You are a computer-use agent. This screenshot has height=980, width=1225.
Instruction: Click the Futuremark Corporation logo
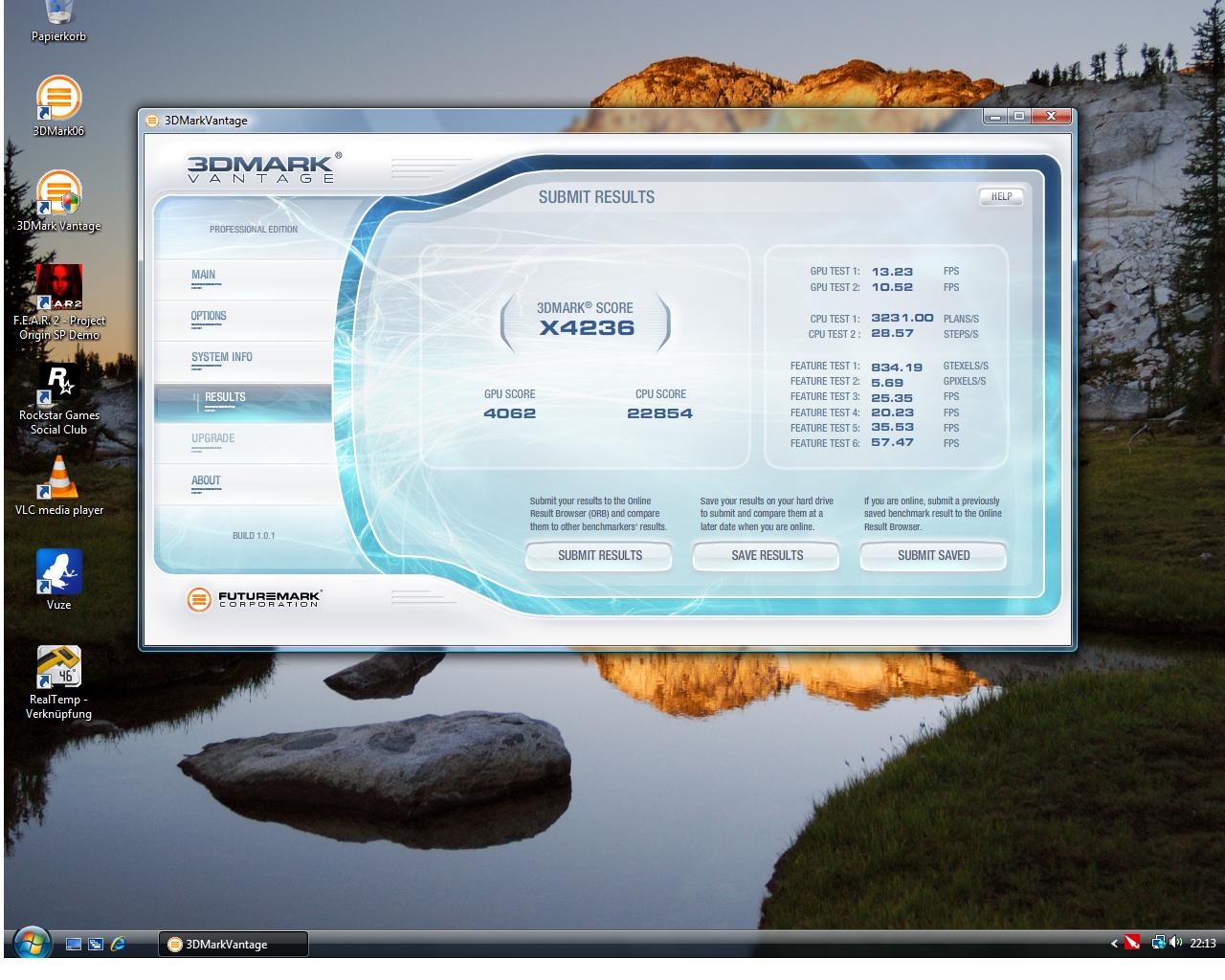(254, 600)
